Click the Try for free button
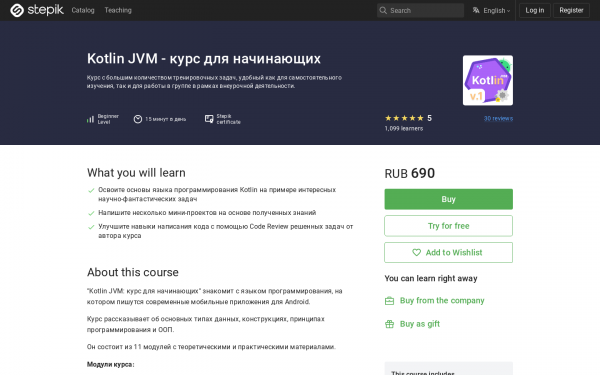 pos(448,226)
